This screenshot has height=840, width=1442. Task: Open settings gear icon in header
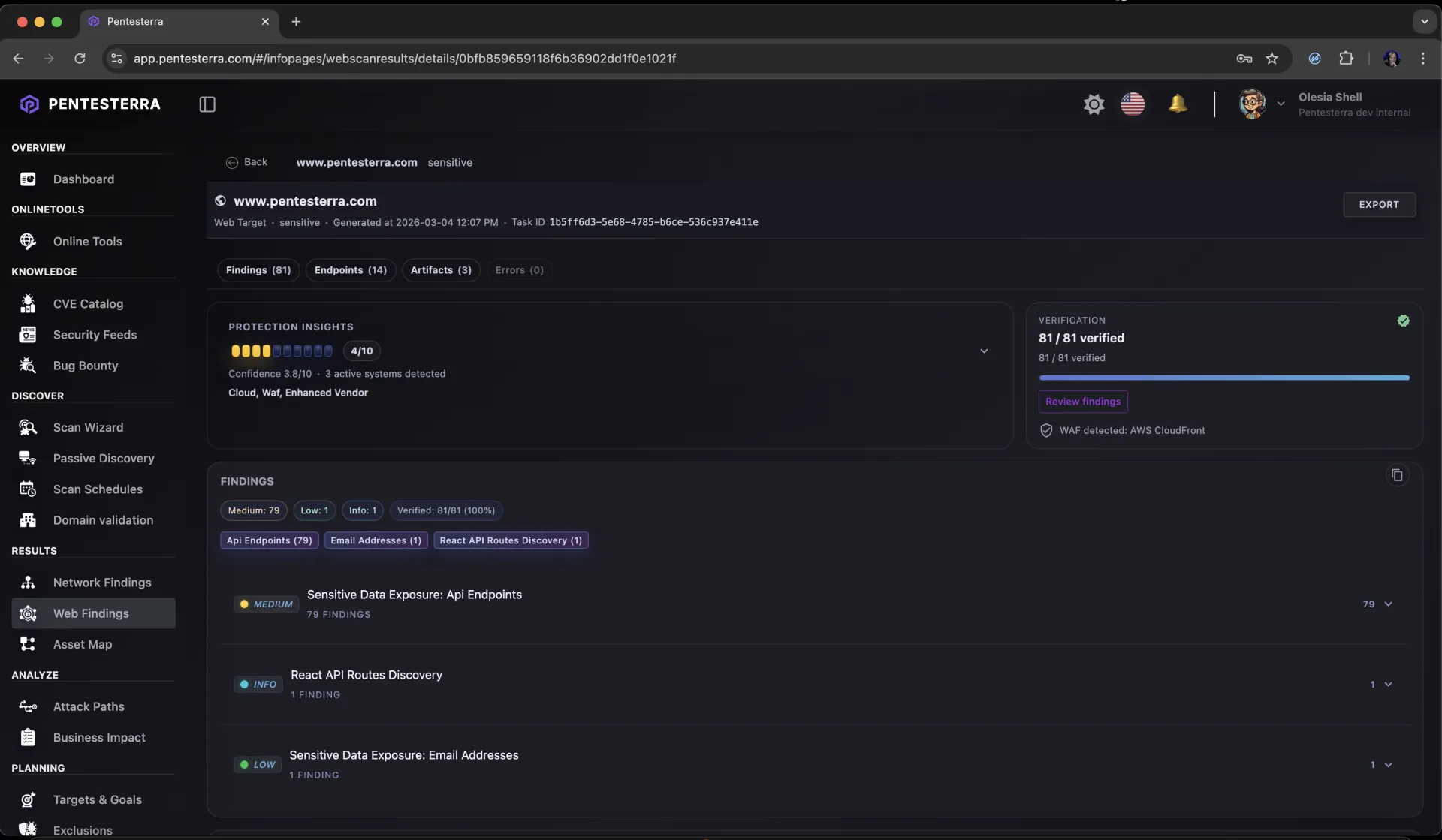[1094, 104]
